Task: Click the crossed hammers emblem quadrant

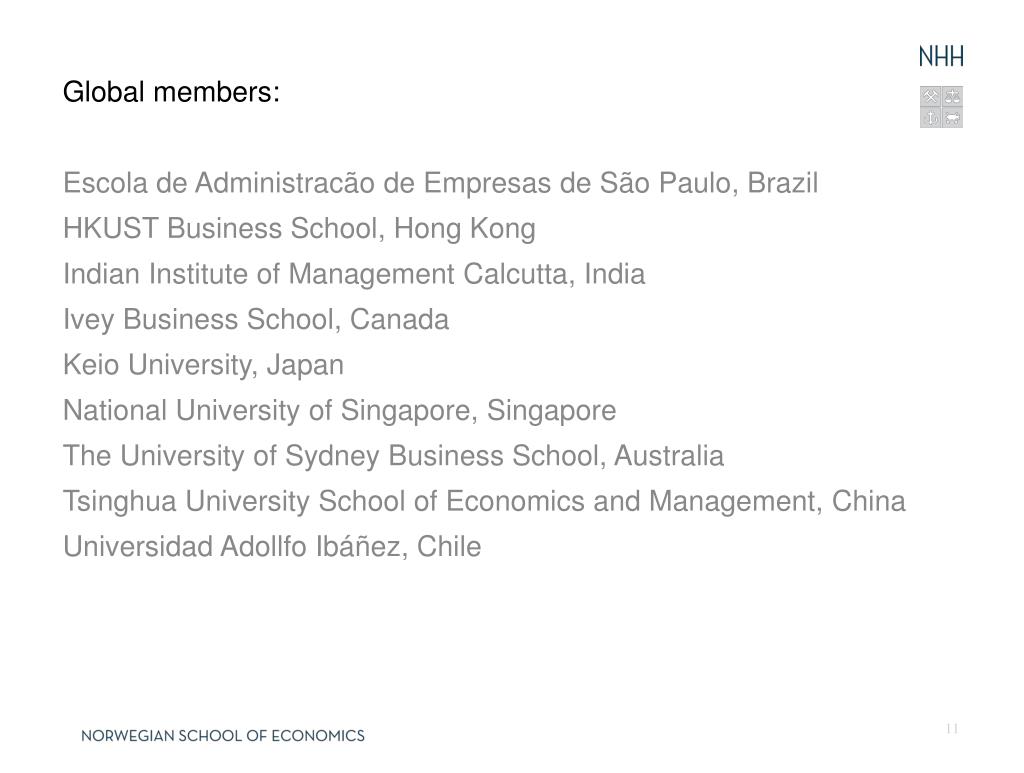Action: click(x=931, y=96)
